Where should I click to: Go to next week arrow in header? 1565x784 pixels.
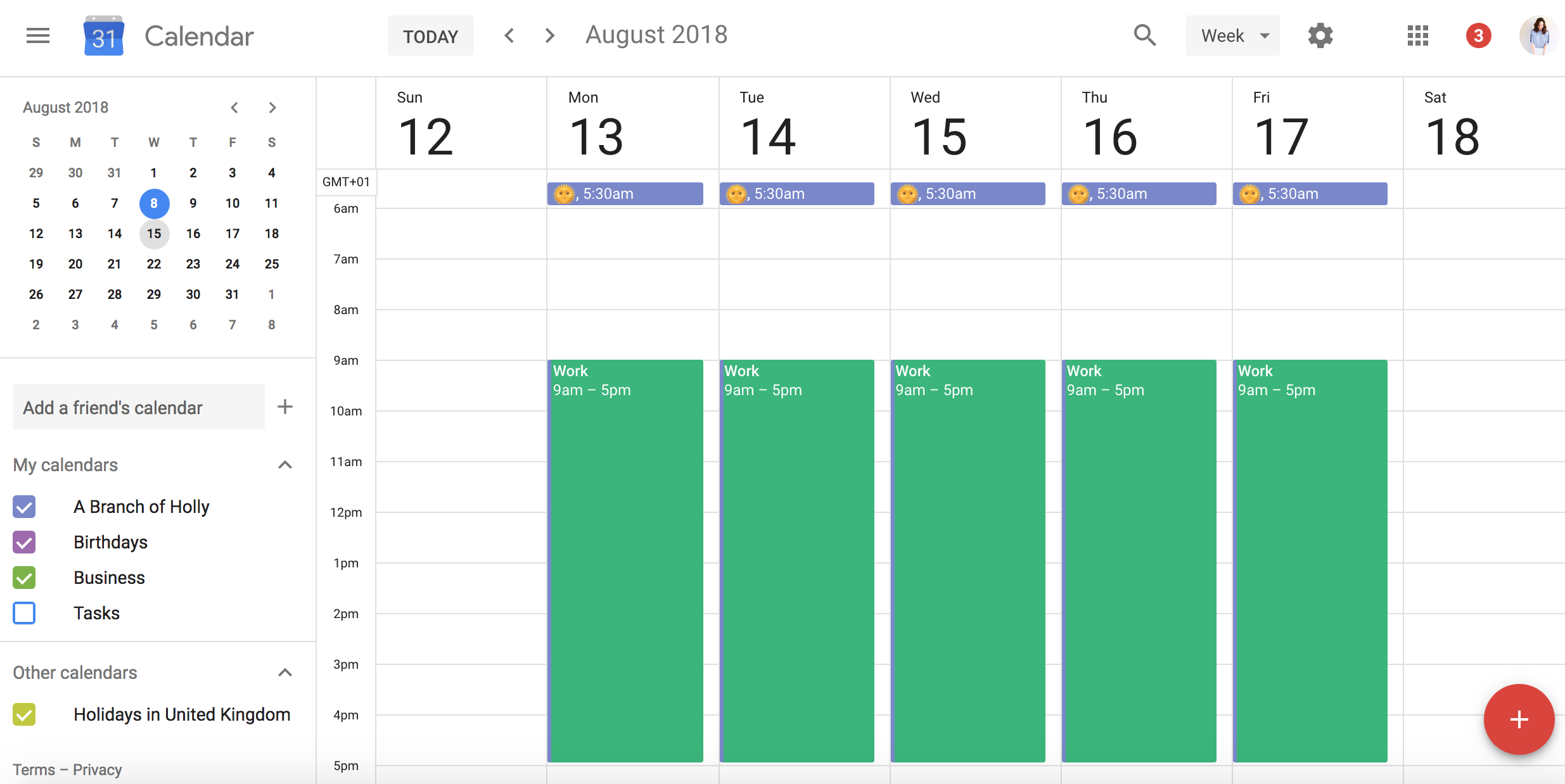549,35
